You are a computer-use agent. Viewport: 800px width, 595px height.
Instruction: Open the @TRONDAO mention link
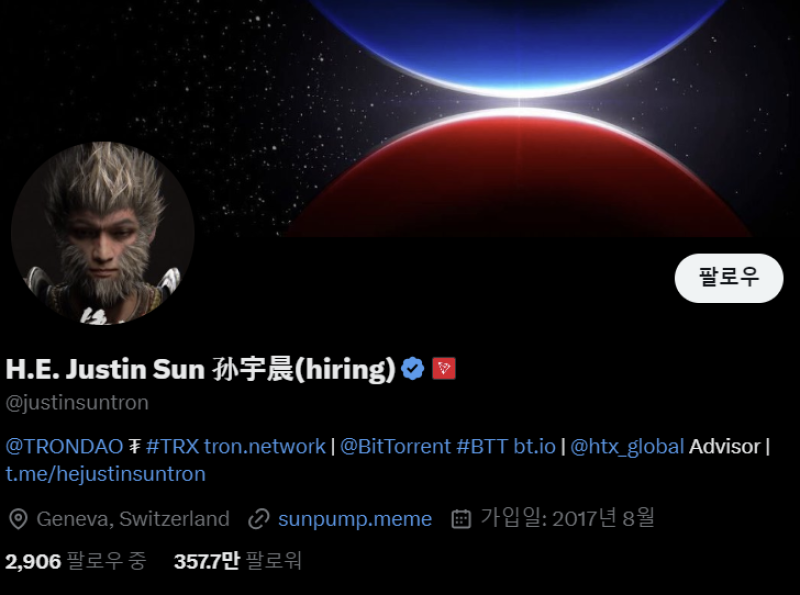pos(64,447)
